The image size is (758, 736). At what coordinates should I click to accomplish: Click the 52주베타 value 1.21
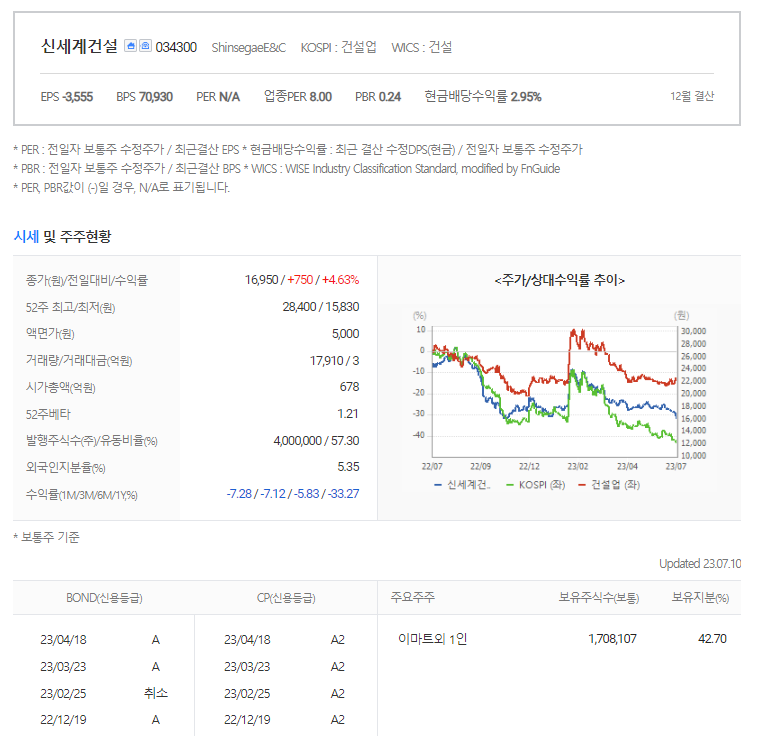tap(348, 414)
